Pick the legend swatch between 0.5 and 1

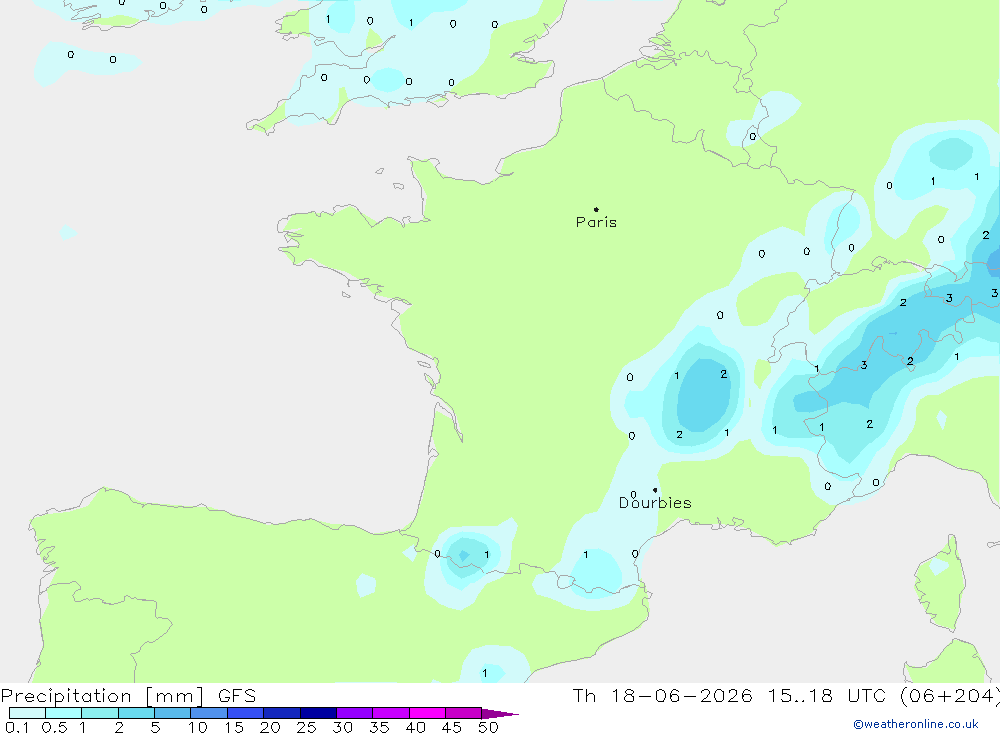pos(64,713)
